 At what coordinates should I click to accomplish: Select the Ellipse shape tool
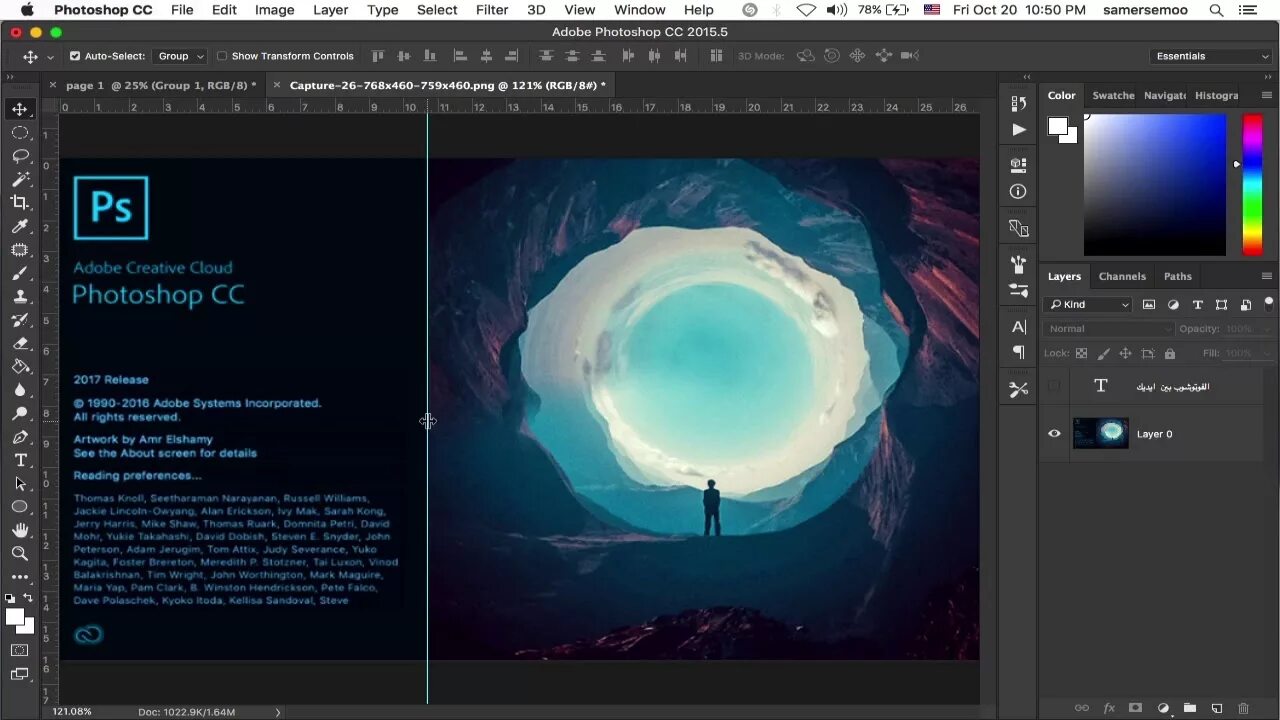(20, 507)
